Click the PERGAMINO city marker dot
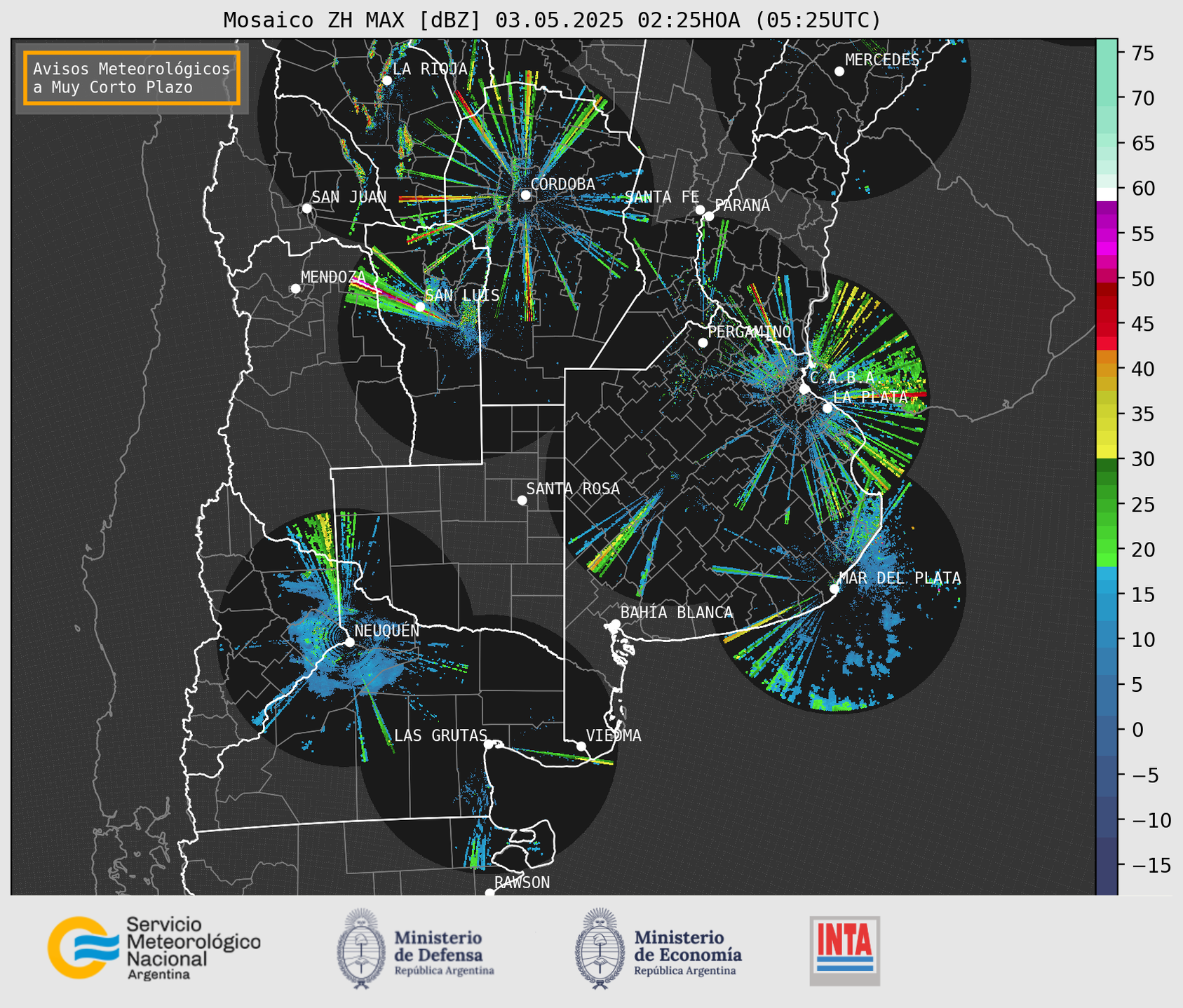This screenshot has width=1183, height=1008. tap(703, 343)
